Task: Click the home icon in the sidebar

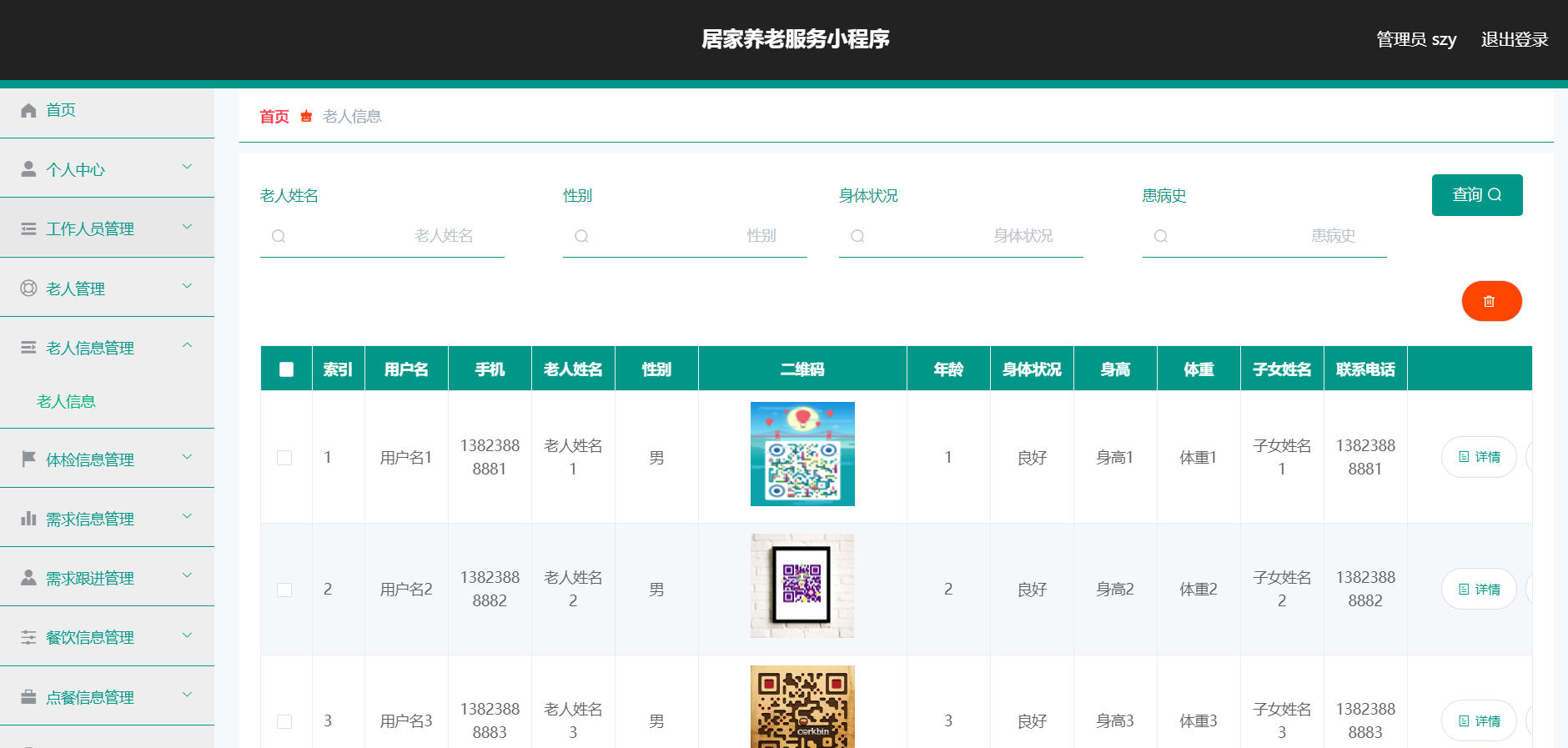Action: 28,111
